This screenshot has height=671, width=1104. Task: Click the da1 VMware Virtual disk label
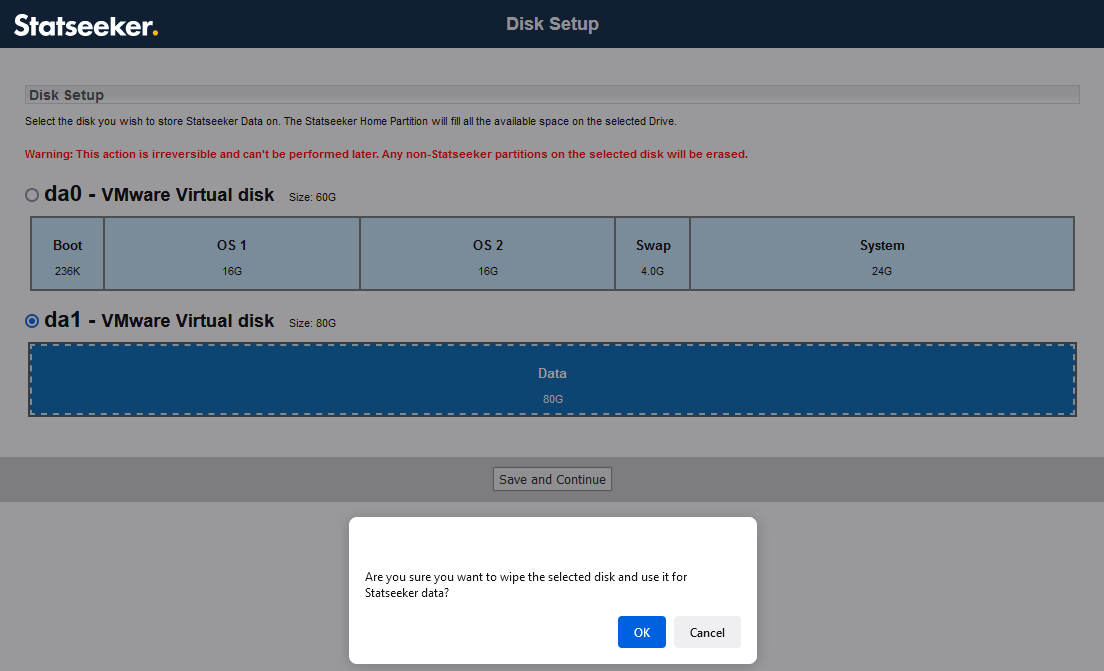click(x=160, y=321)
